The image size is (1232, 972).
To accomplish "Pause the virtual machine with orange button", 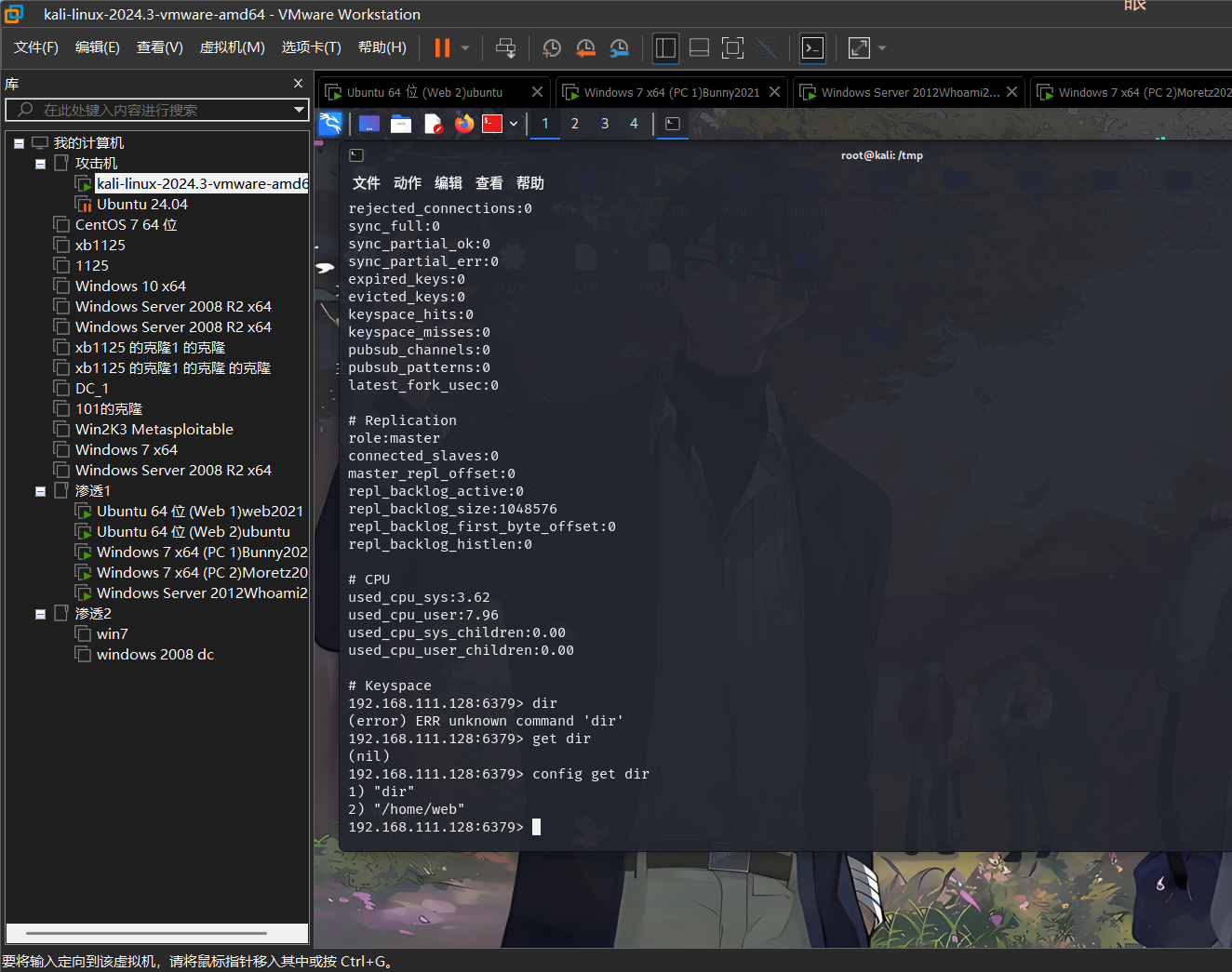I will [442, 48].
